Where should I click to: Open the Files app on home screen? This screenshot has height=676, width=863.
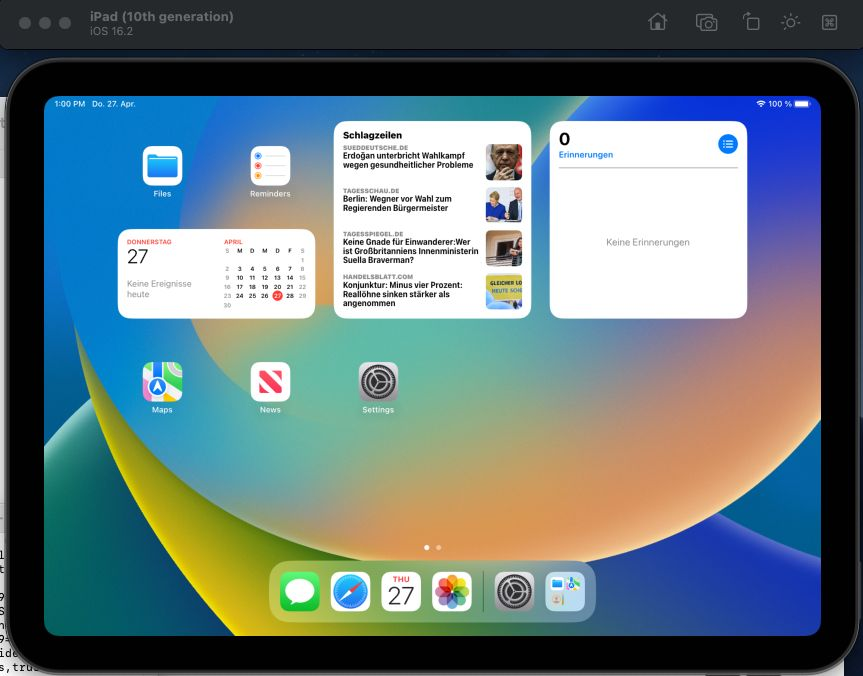coord(162,166)
